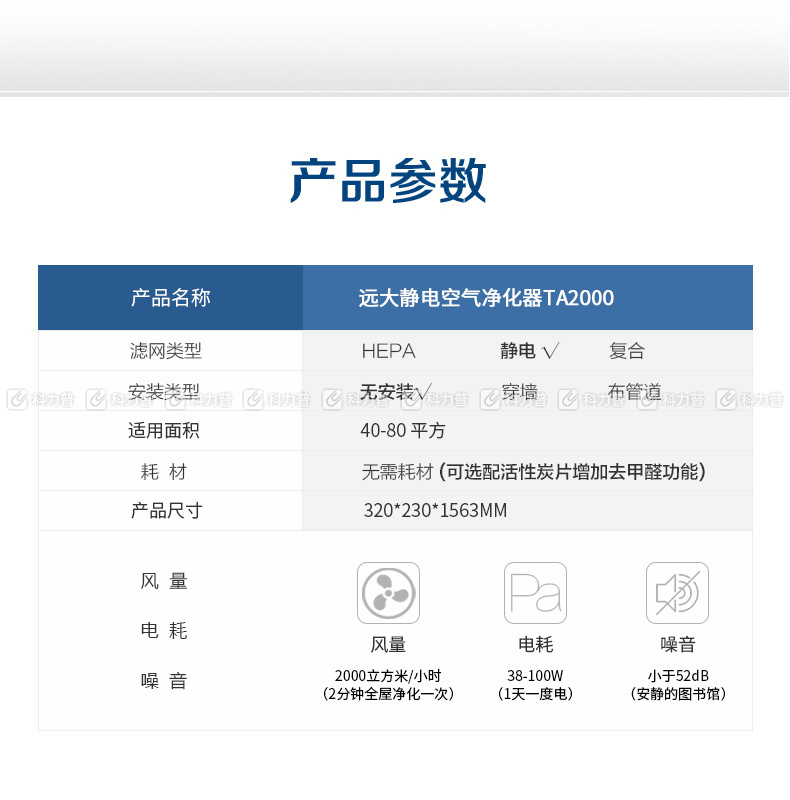Click the 远大静电空气净化器TA2000 title
This screenshot has height=800, width=790.
[486, 298]
